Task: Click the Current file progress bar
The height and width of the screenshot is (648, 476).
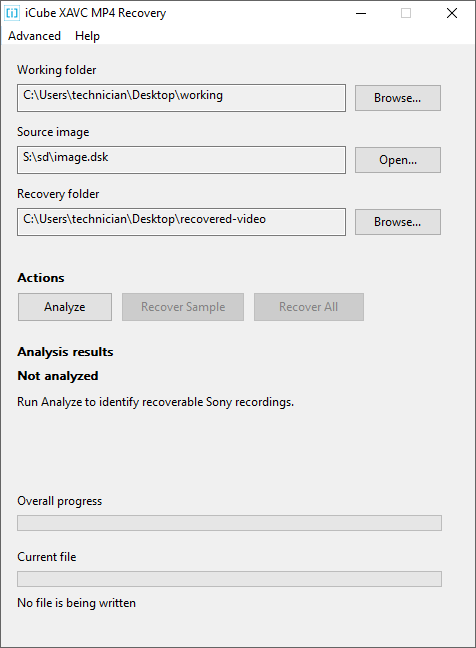Action: point(229,579)
